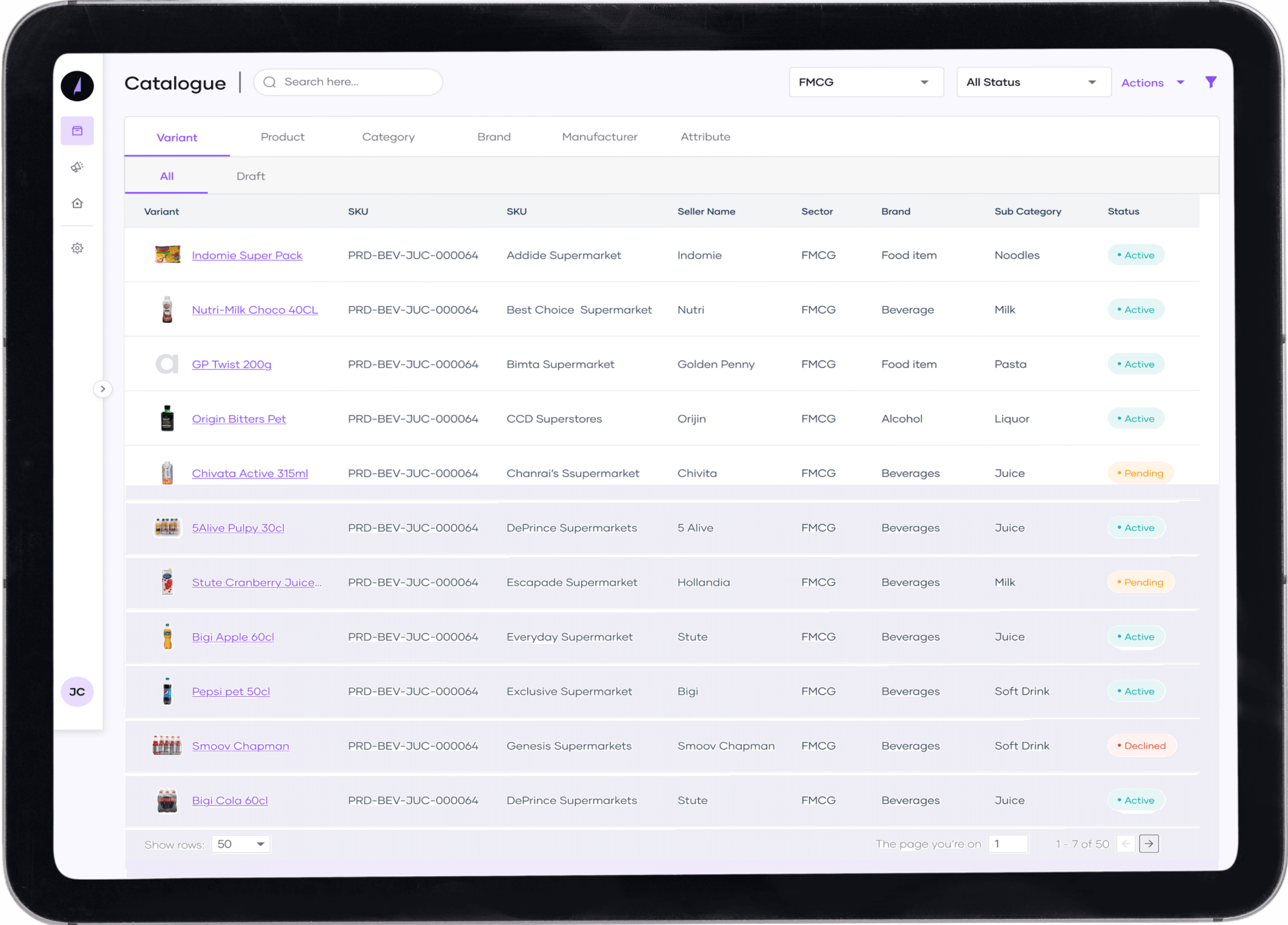The height and width of the screenshot is (925, 1288).
Task: Open the megaphone campaigns sidebar icon
Action: click(77, 167)
